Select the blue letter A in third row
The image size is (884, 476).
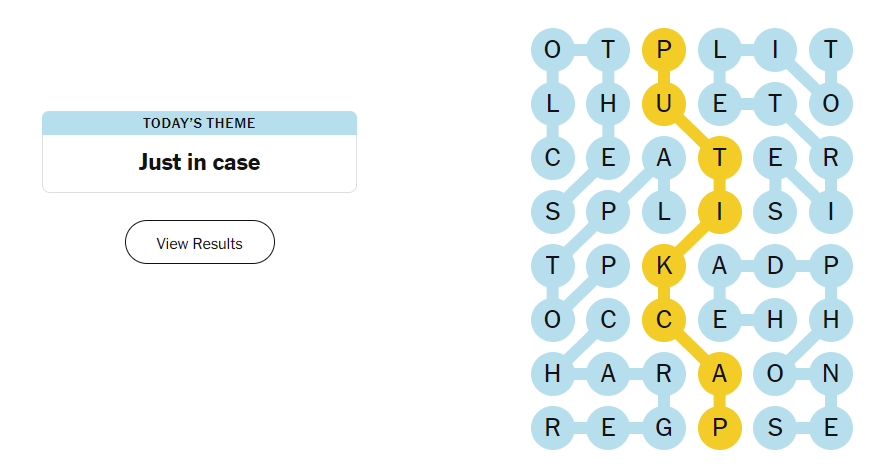pos(664,156)
